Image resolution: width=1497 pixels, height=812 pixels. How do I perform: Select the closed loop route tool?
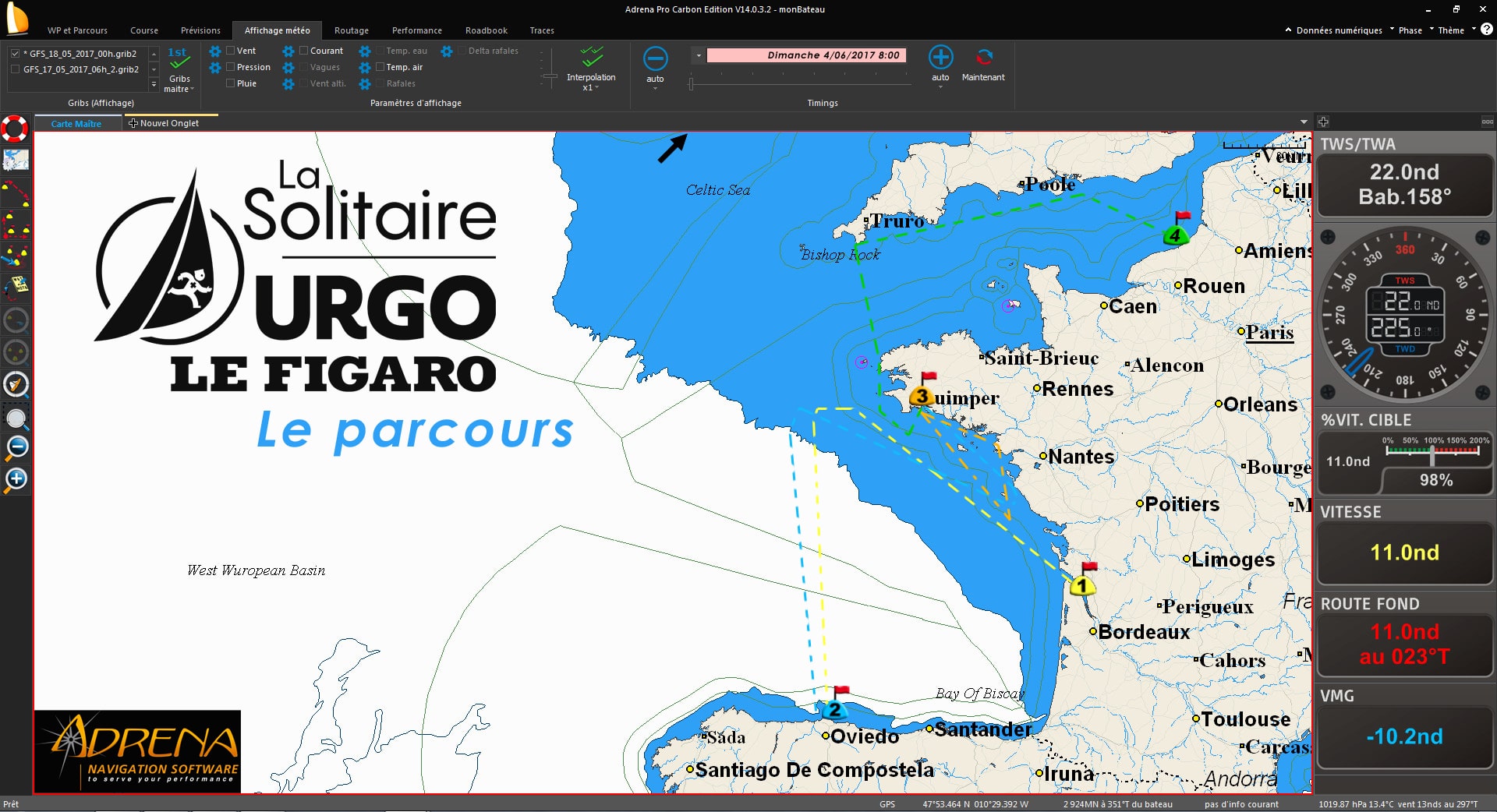tap(16, 224)
